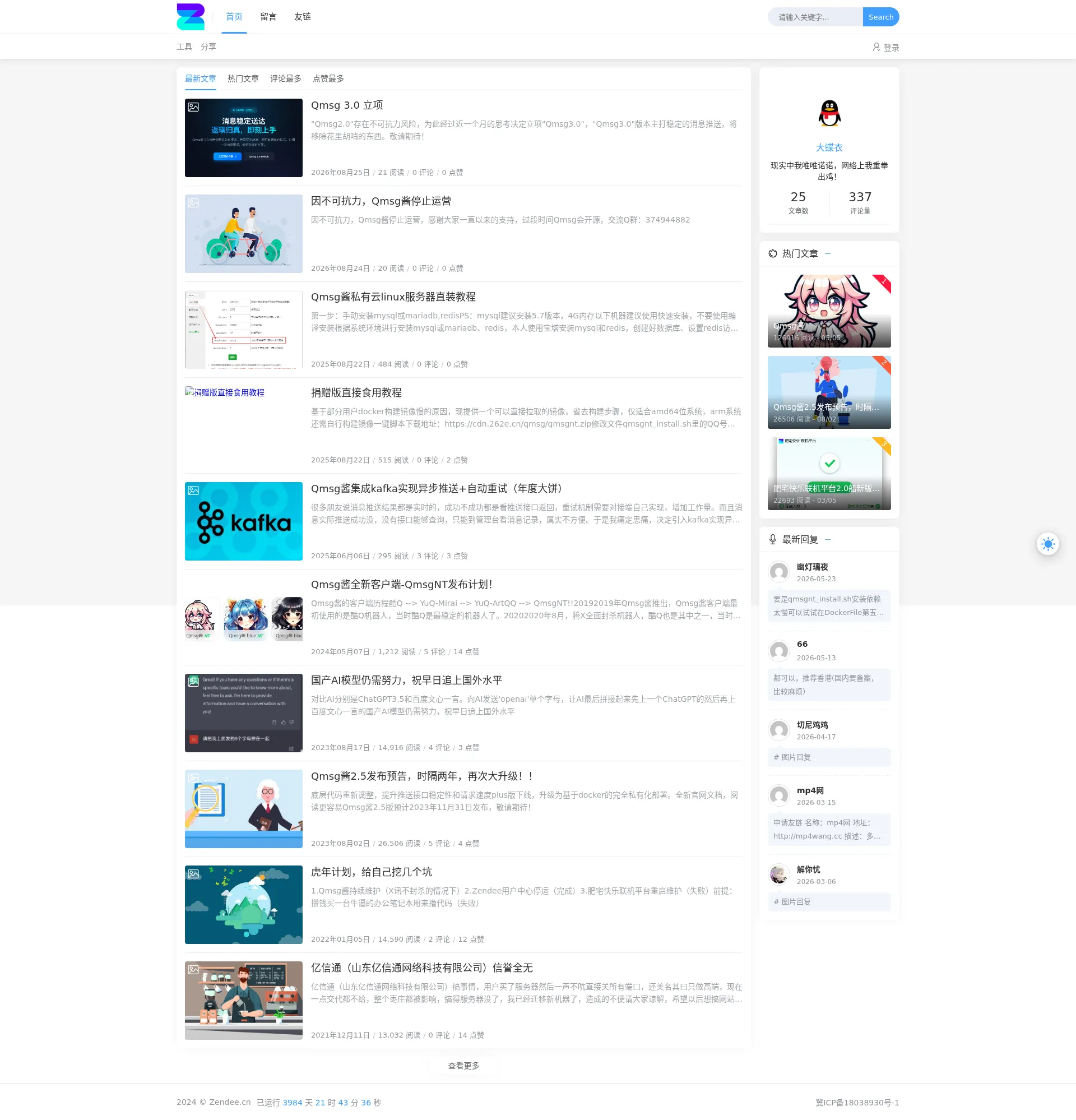Click the refresh icon beside 热门文章

[x=773, y=254]
